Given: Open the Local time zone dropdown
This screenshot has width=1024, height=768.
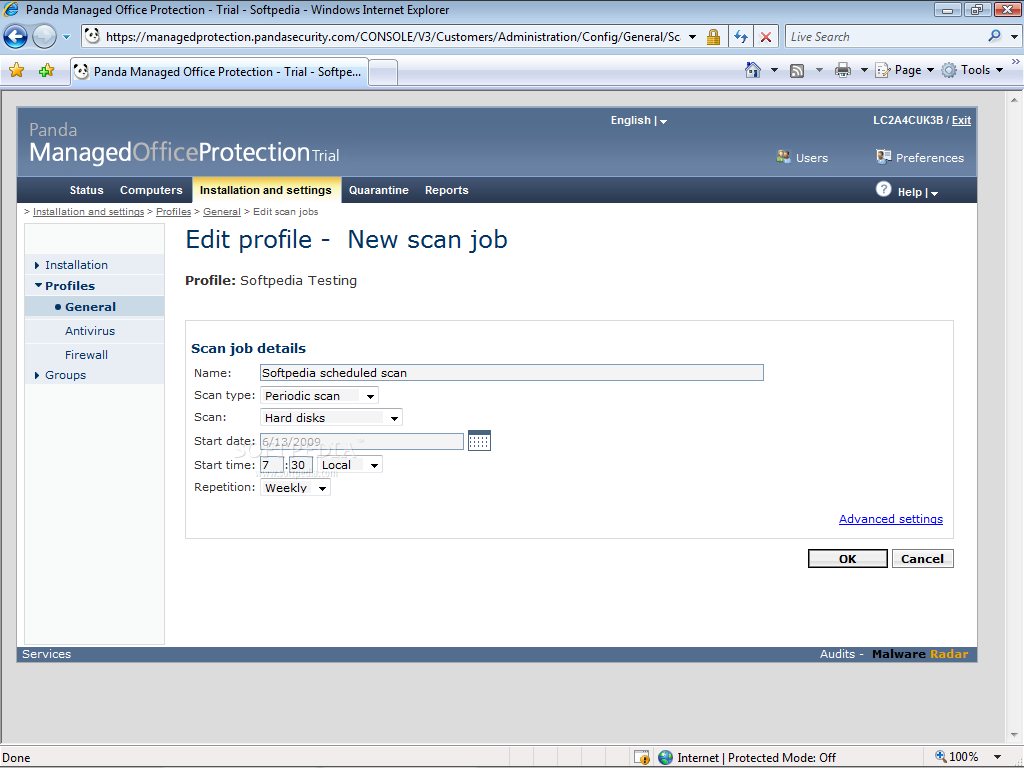Looking at the screenshot, I should (349, 465).
